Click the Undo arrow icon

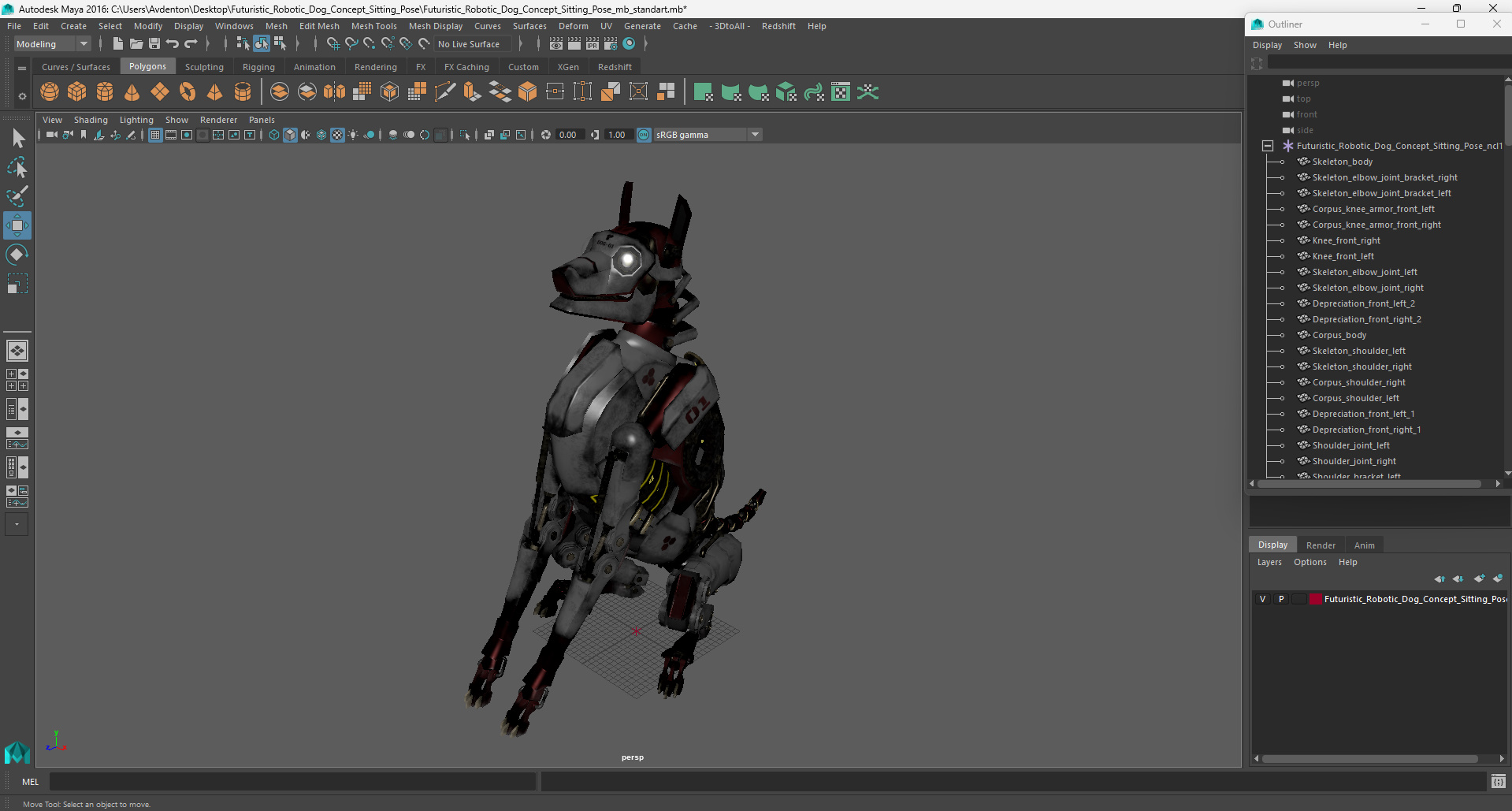click(x=173, y=44)
